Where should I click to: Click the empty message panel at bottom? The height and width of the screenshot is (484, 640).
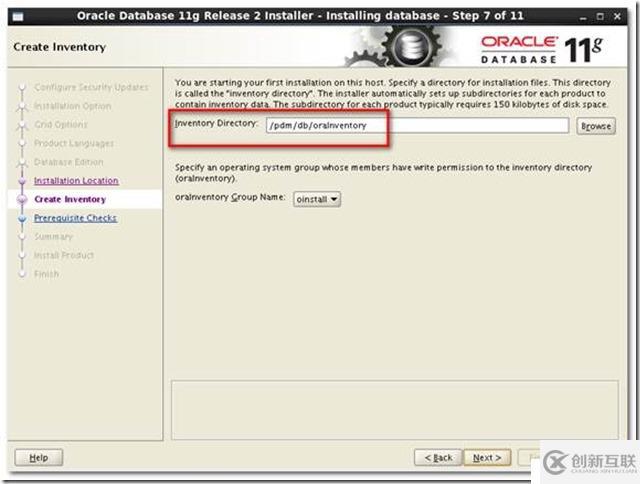coord(395,410)
